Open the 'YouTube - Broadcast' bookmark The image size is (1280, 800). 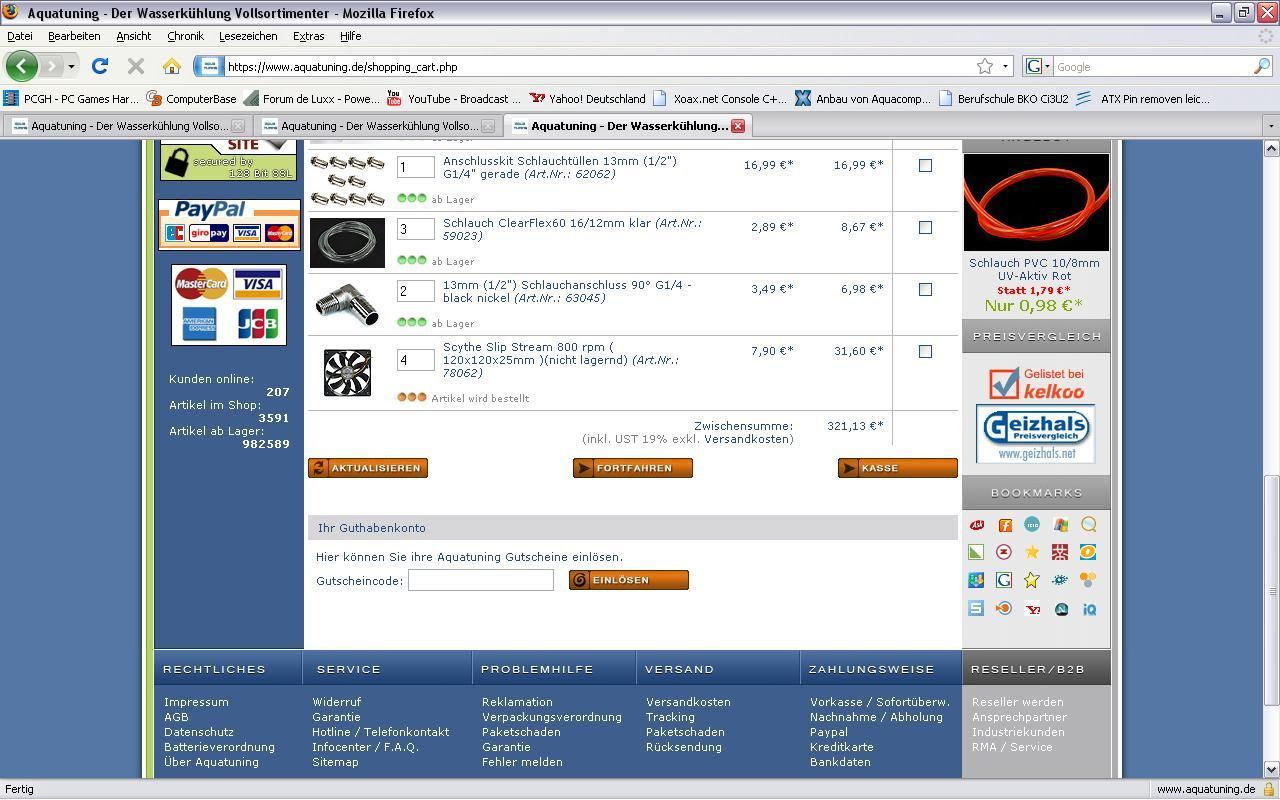click(x=454, y=99)
